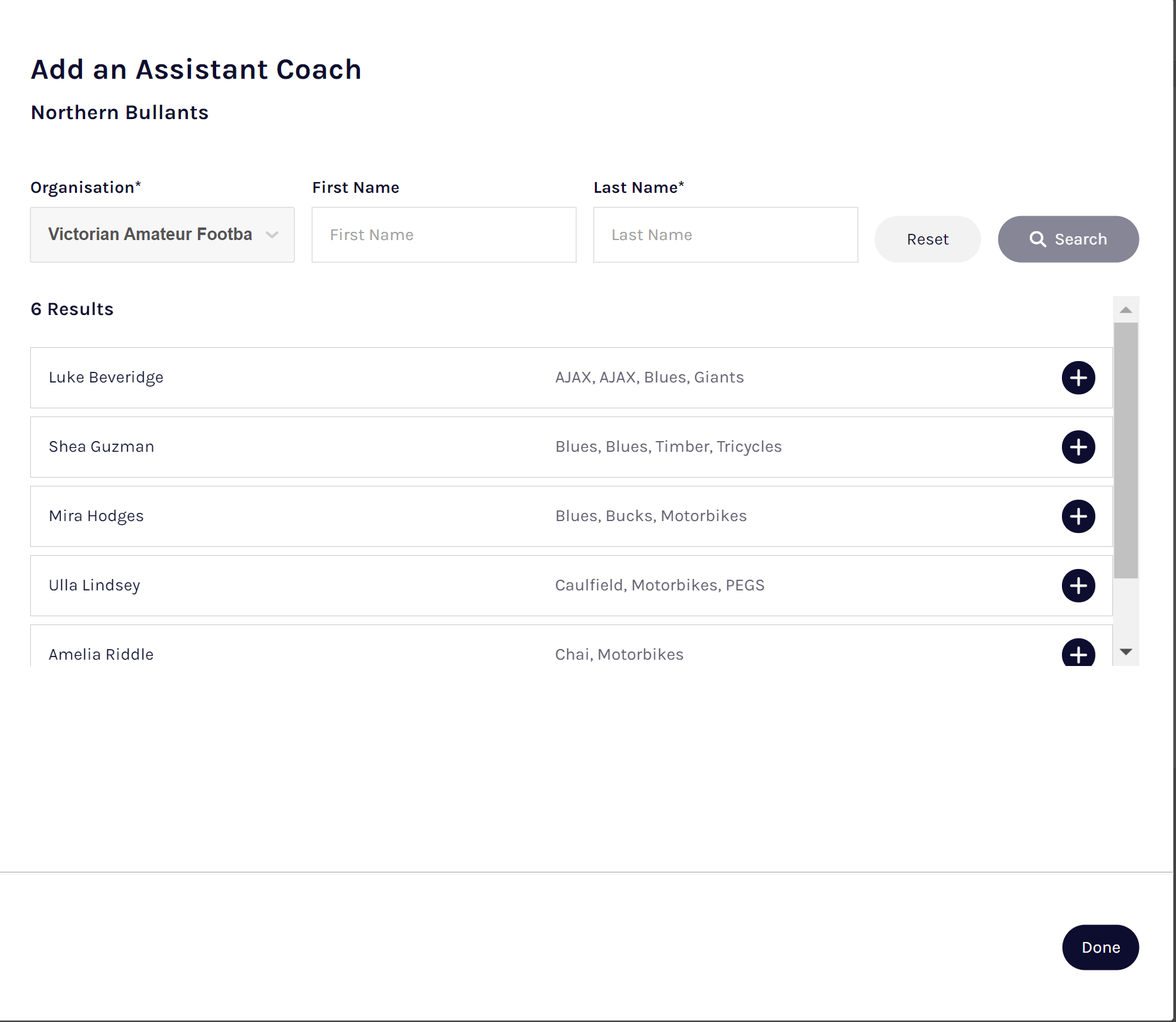Add Luke Beveridge as assistant coach
The height and width of the screenshot is (1022, 1176).
tap(1078, 378)
